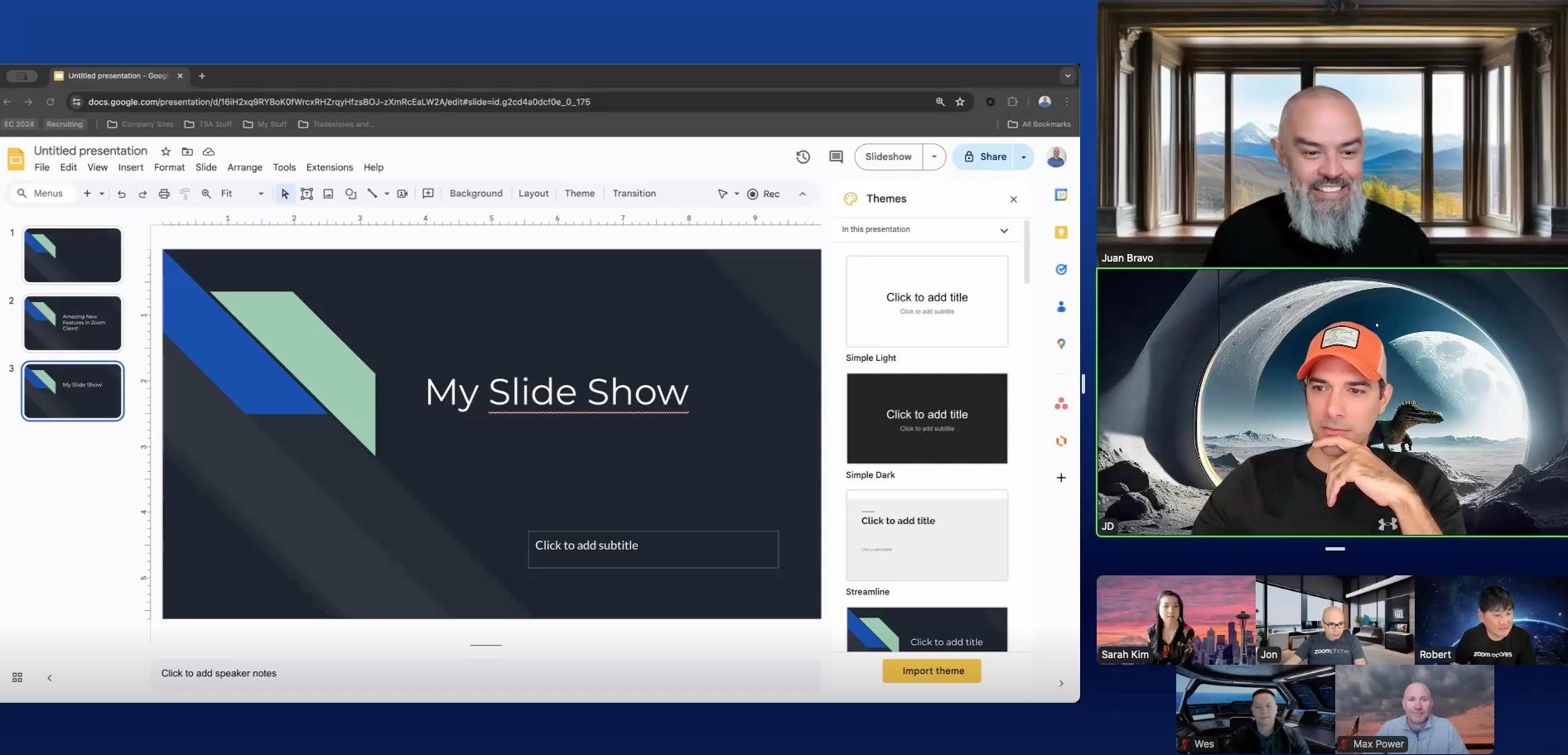Click the browser address bar URL
The height and width of the screenshot is (755, 1568).
[339, 102]
